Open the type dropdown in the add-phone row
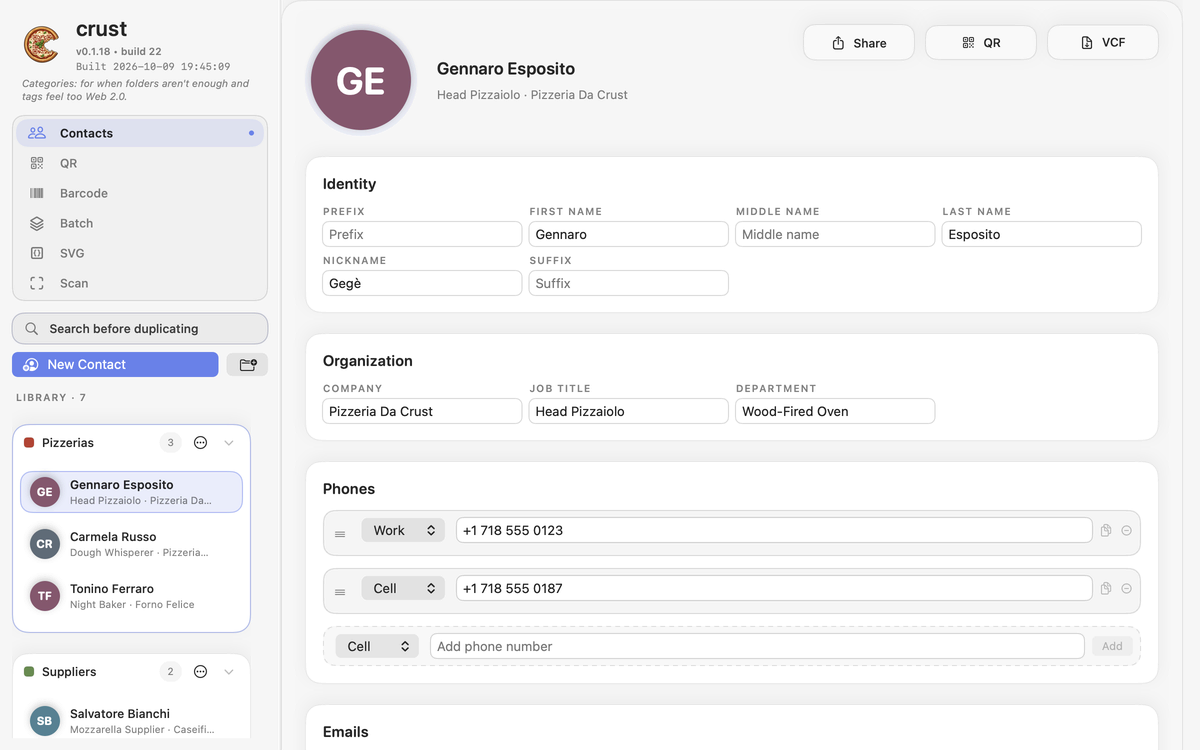Viewport: 1200px width, 750px height. coord(377,647)
